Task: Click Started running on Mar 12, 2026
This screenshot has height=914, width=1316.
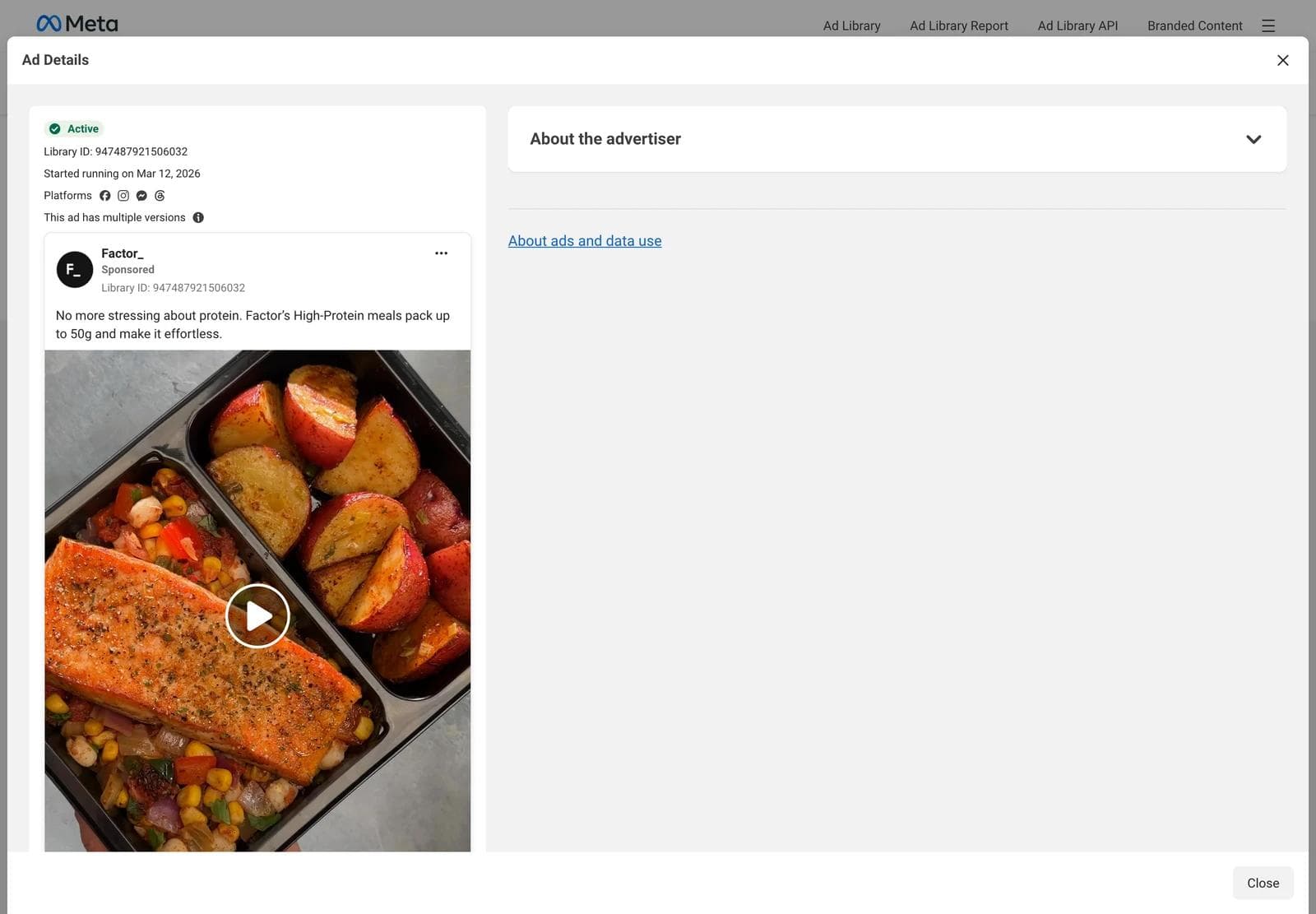Action: (122, 174)
